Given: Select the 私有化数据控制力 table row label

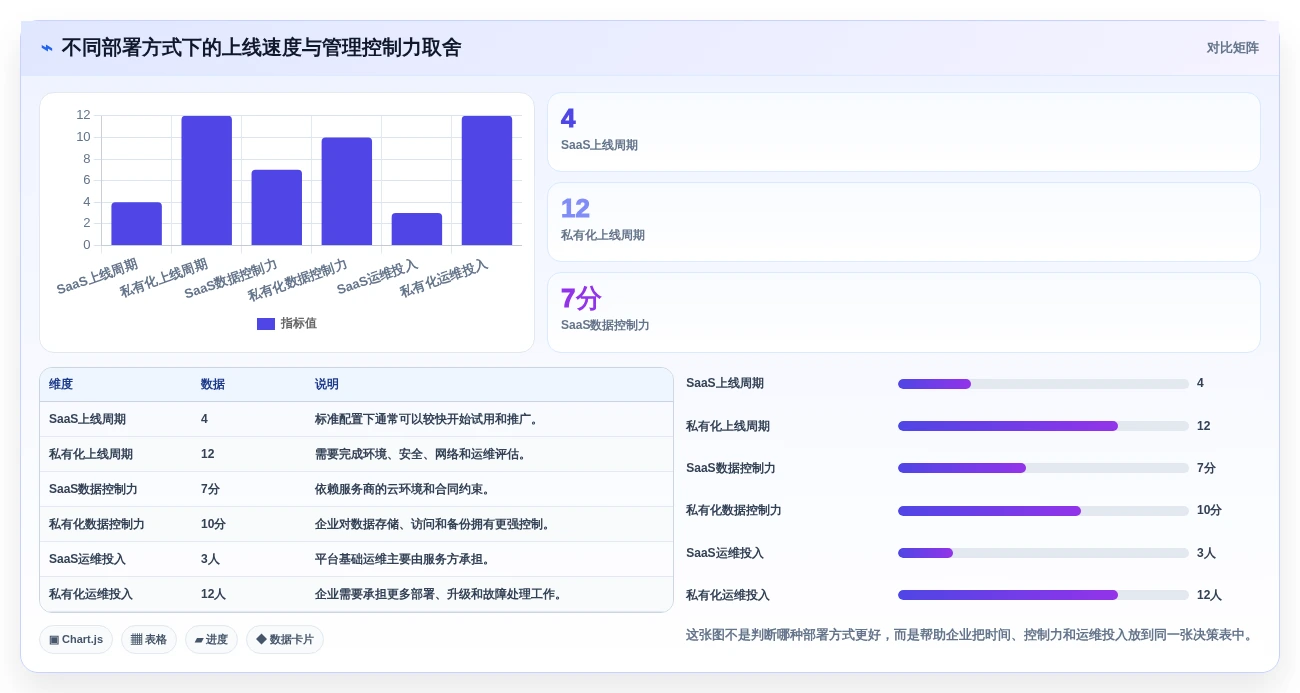Looking at the screenshot, I should (x=97, y=525).
